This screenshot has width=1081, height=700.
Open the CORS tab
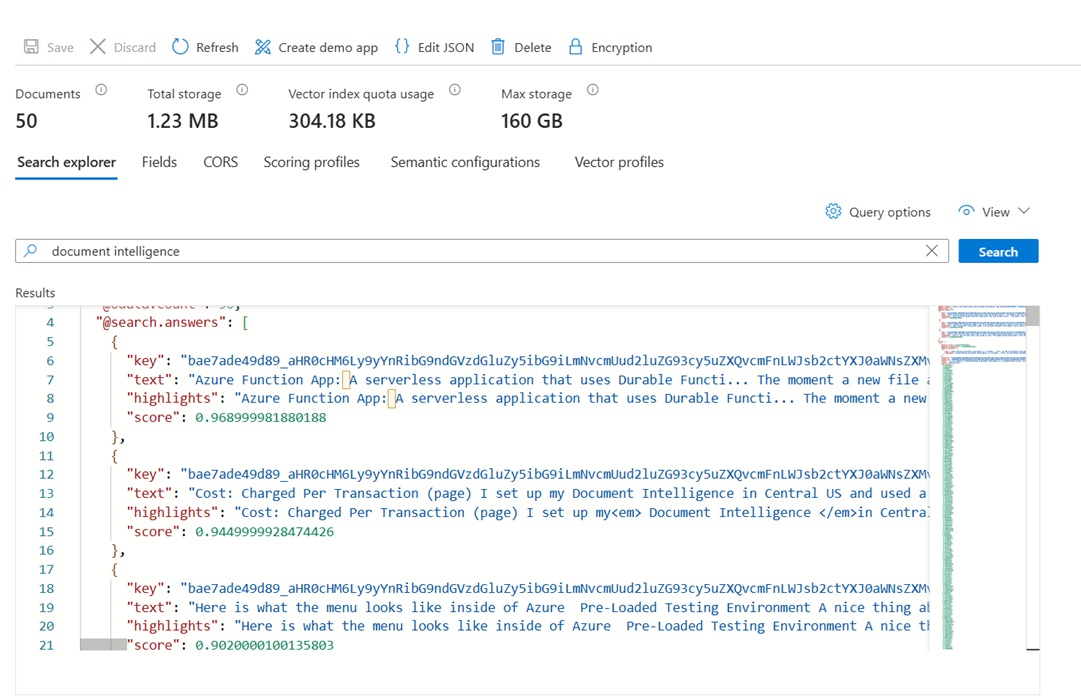coord(221,162)
